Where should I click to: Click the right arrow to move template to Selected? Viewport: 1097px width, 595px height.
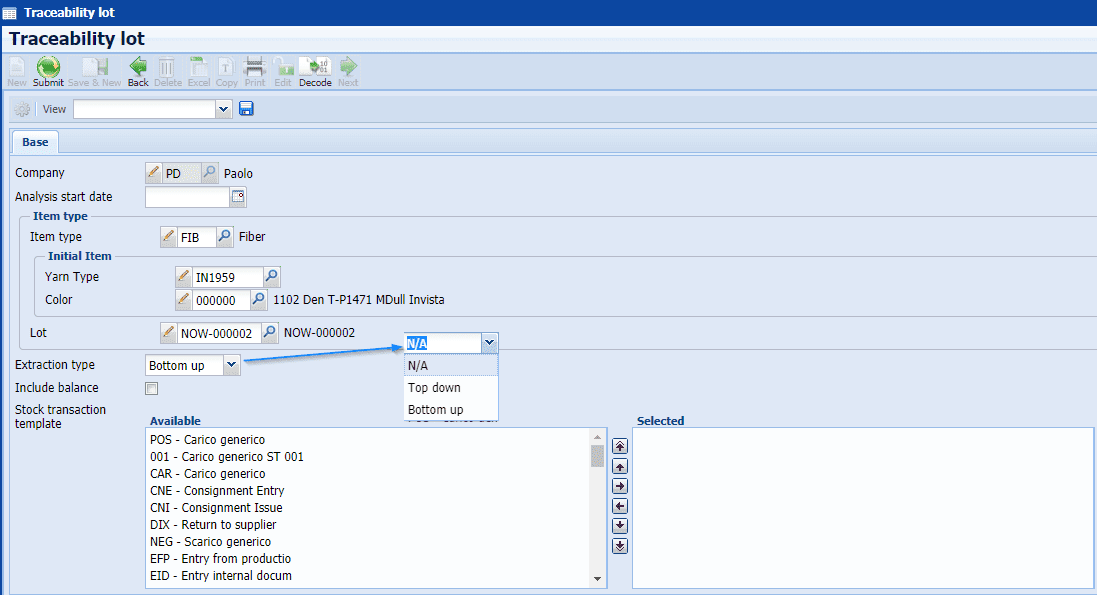tap(619, 486)
